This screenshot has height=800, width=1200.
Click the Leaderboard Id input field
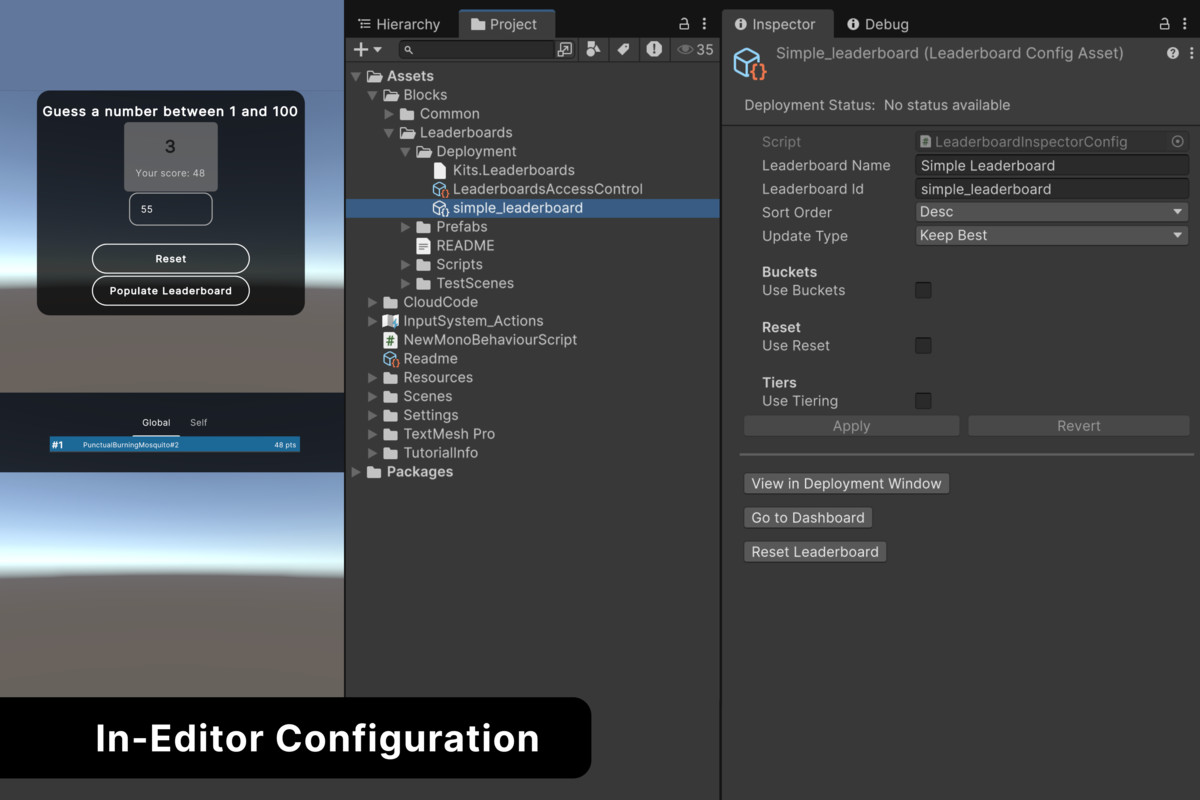pos(1052,189)
